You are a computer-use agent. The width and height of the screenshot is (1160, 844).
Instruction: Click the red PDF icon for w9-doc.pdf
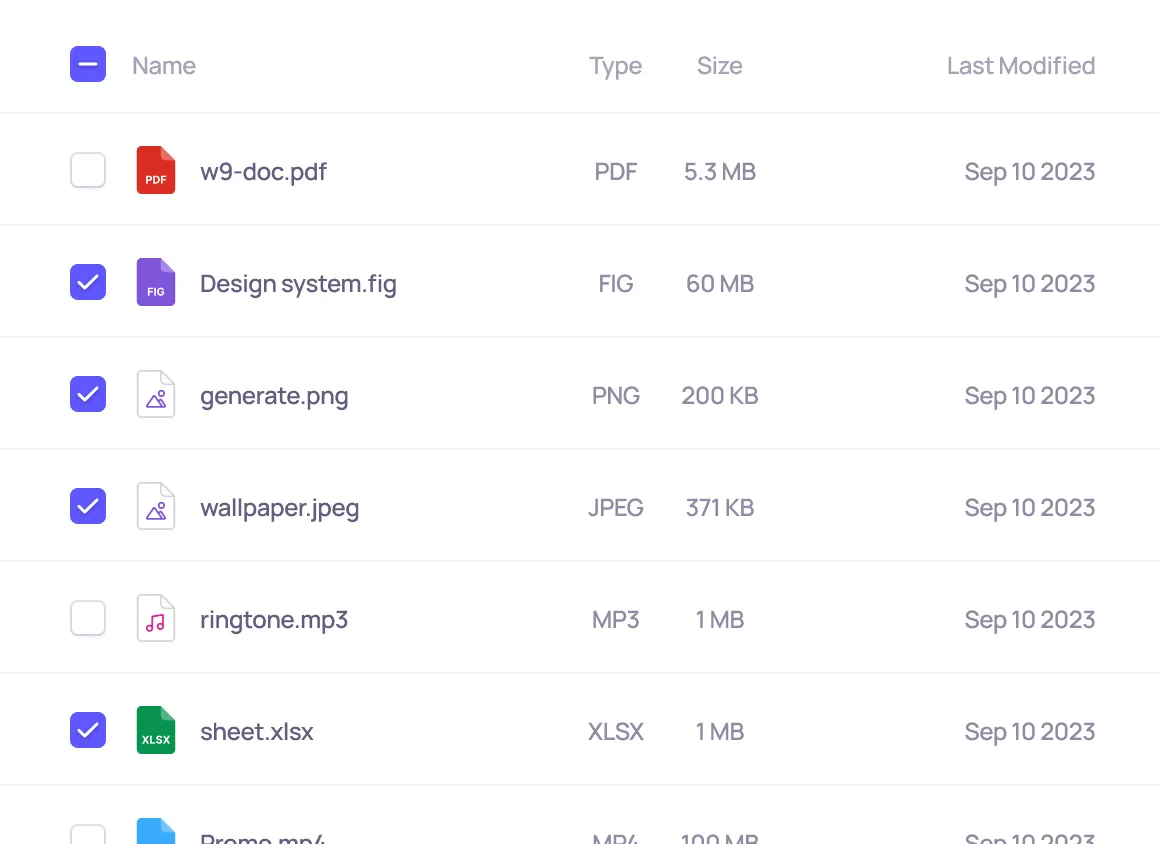coord(156,171)
